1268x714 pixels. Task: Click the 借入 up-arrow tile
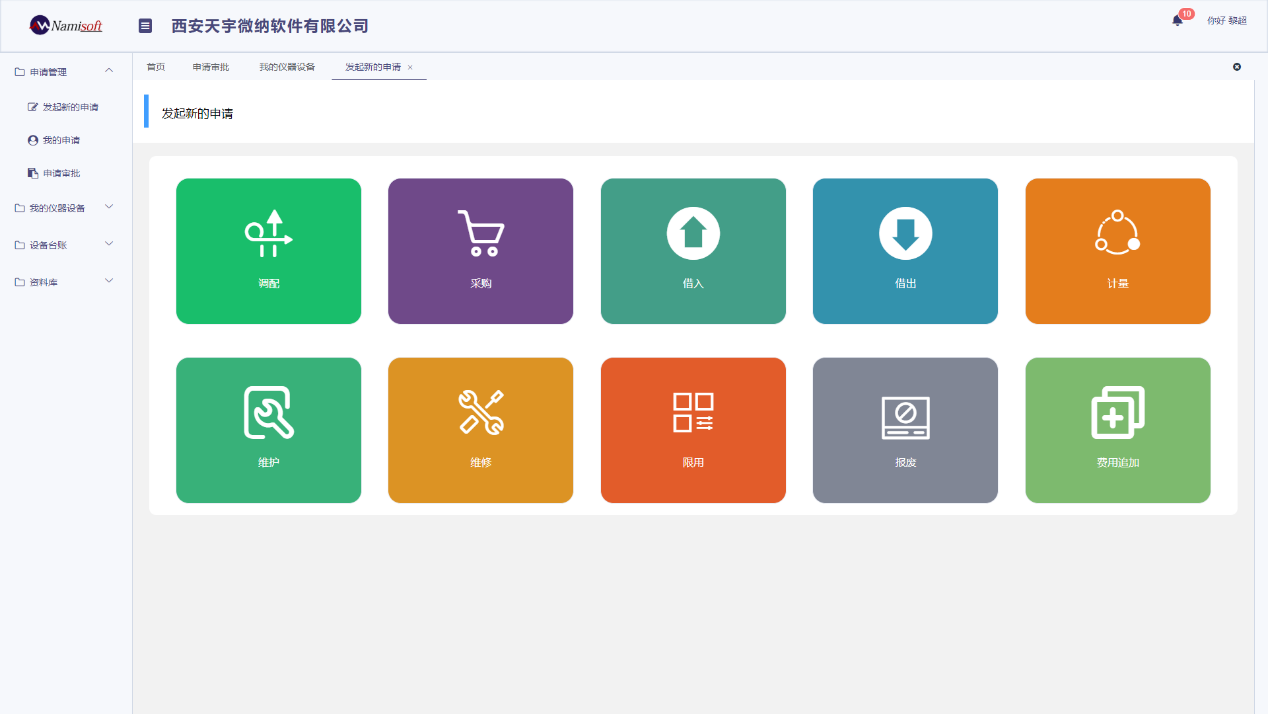pos(693,251)
